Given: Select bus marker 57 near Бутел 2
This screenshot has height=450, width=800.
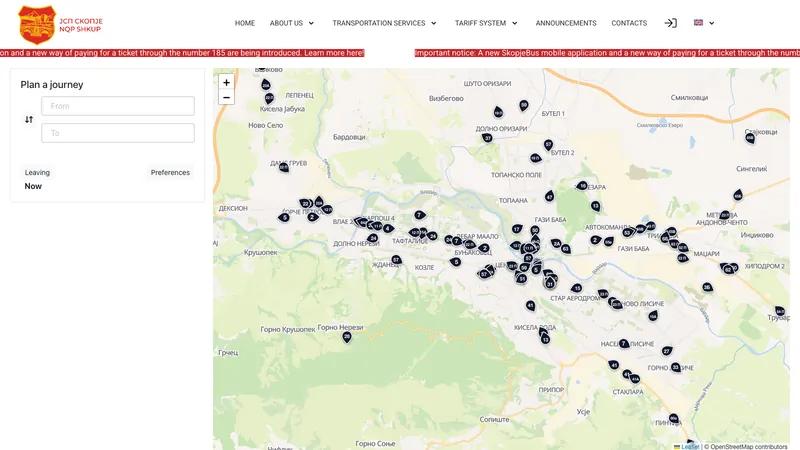Looking at the screenshot, I should click(548, 145).
